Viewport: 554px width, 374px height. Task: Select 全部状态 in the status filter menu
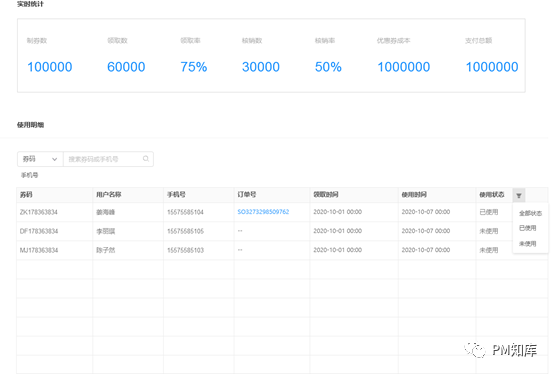coord(530,213)
